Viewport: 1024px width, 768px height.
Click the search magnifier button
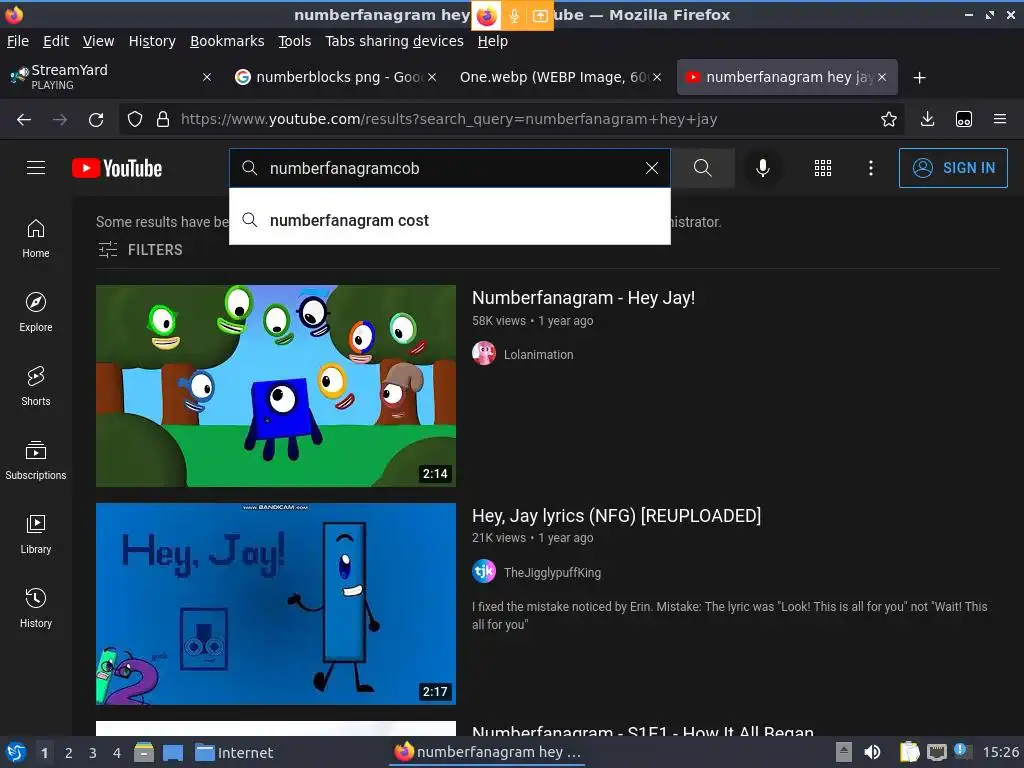point(703,168)
